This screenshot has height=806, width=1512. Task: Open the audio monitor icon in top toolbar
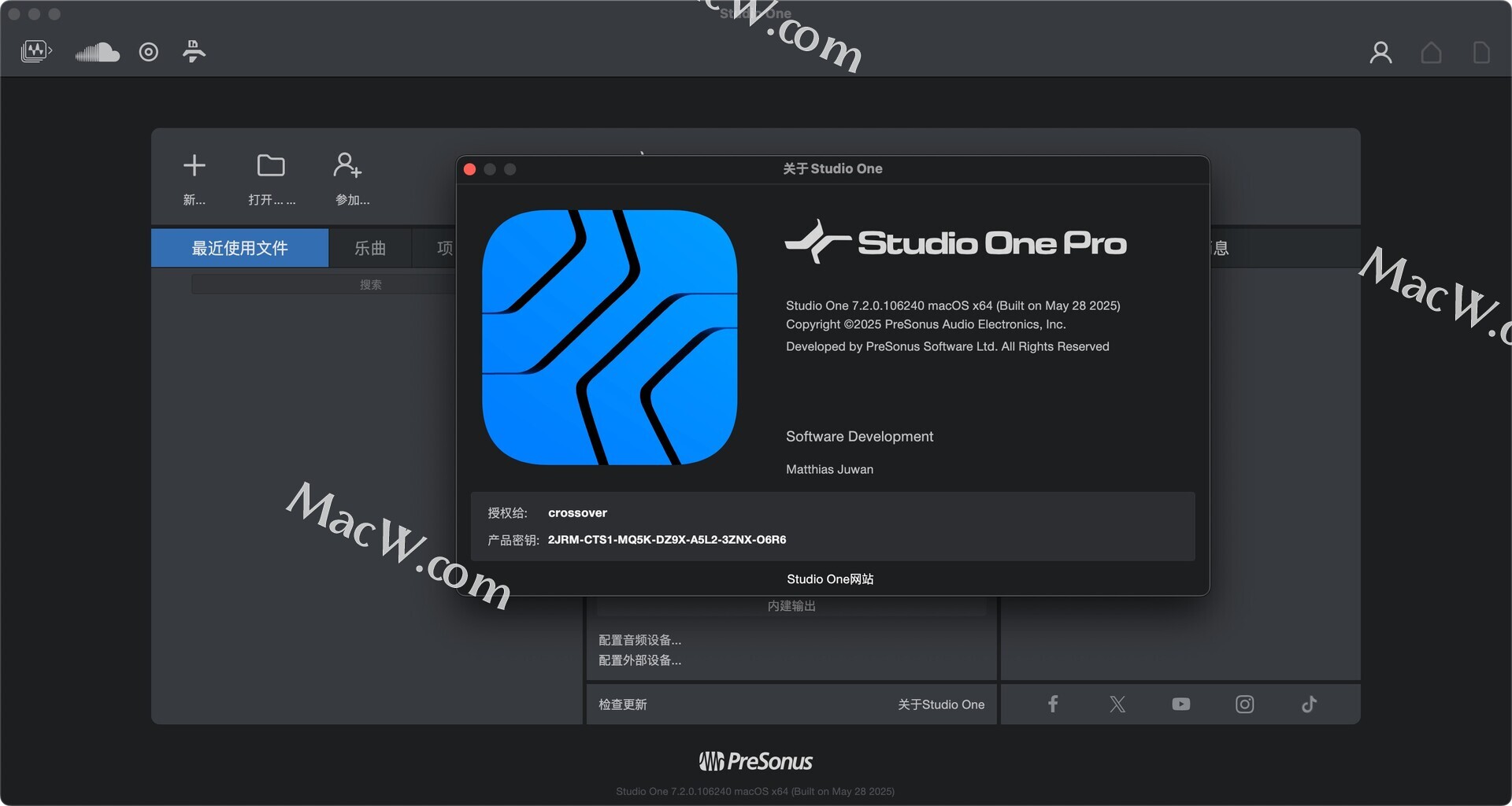[36, 52]
